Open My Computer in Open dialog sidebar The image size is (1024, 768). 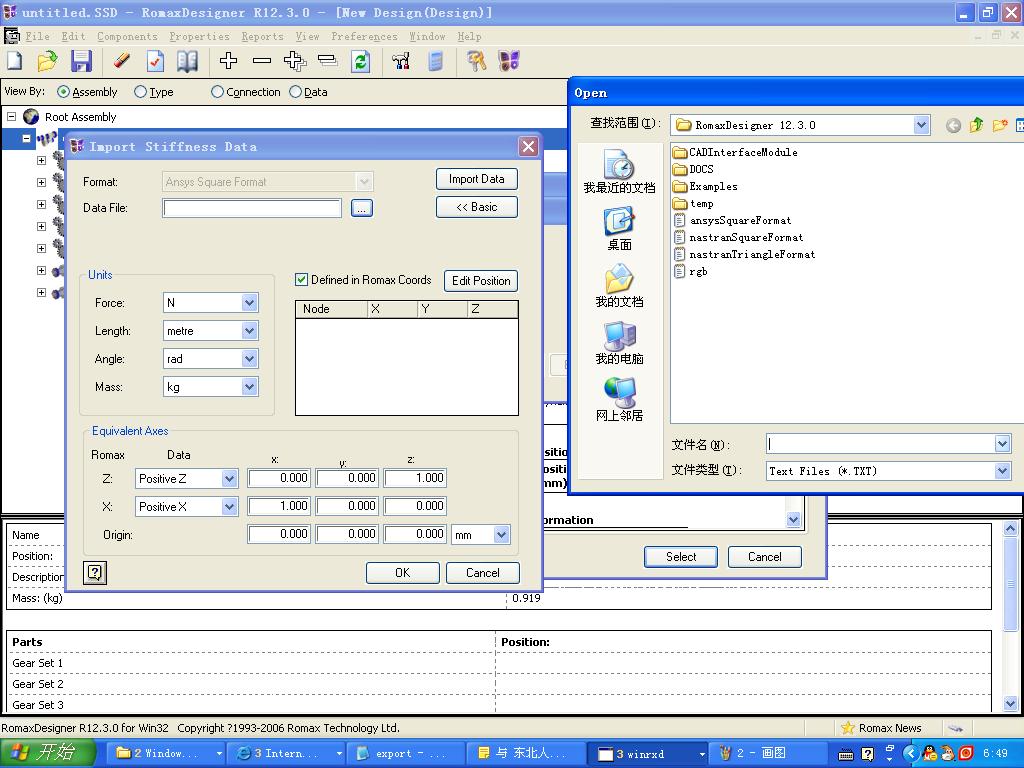pos(619,342)
